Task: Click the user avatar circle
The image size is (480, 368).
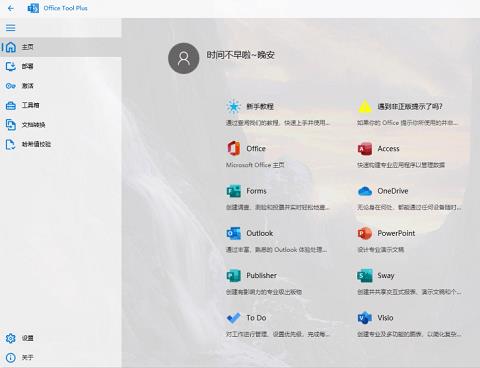Action: (x=184, y=58)
